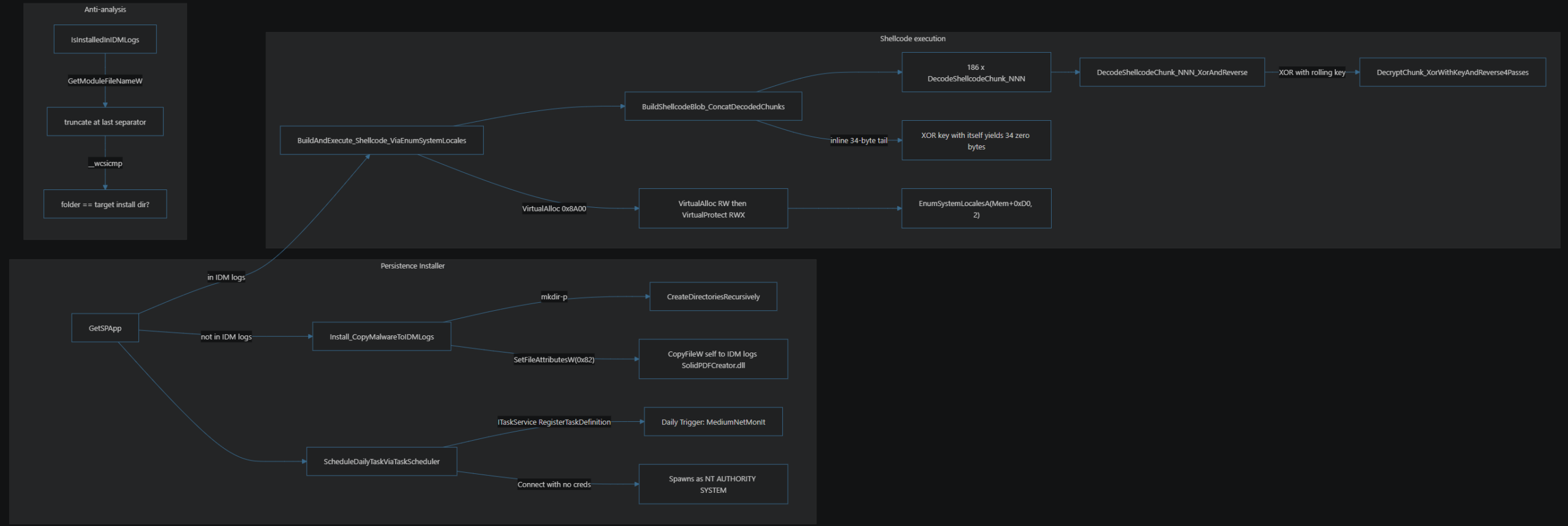This screenshot has height=526, width=1568.
Task: Click DecodeShellcodeChunk_NNN_XorAndReverse node
Action: point(1172,72)
